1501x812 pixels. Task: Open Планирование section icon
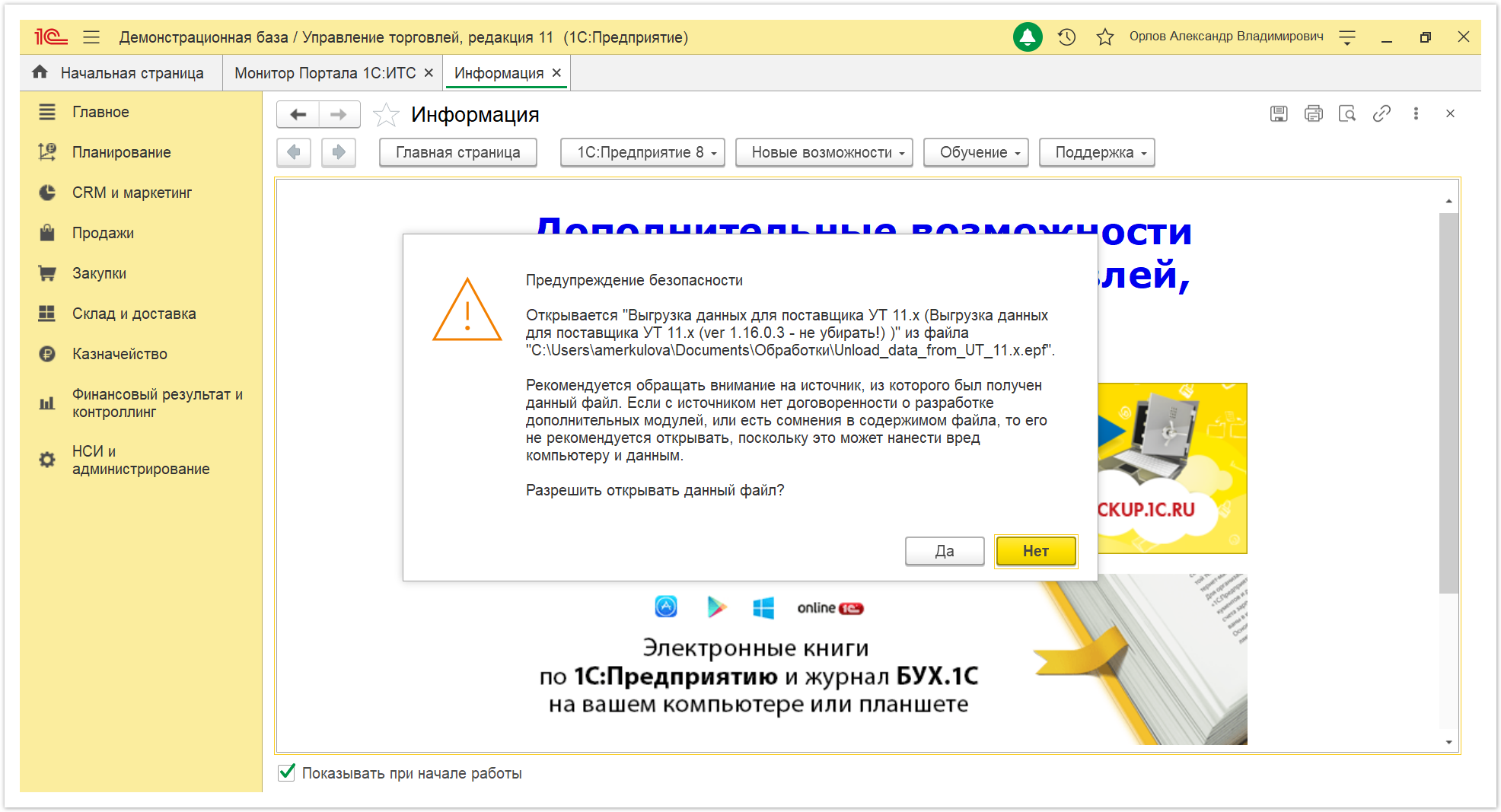(47, 152)
